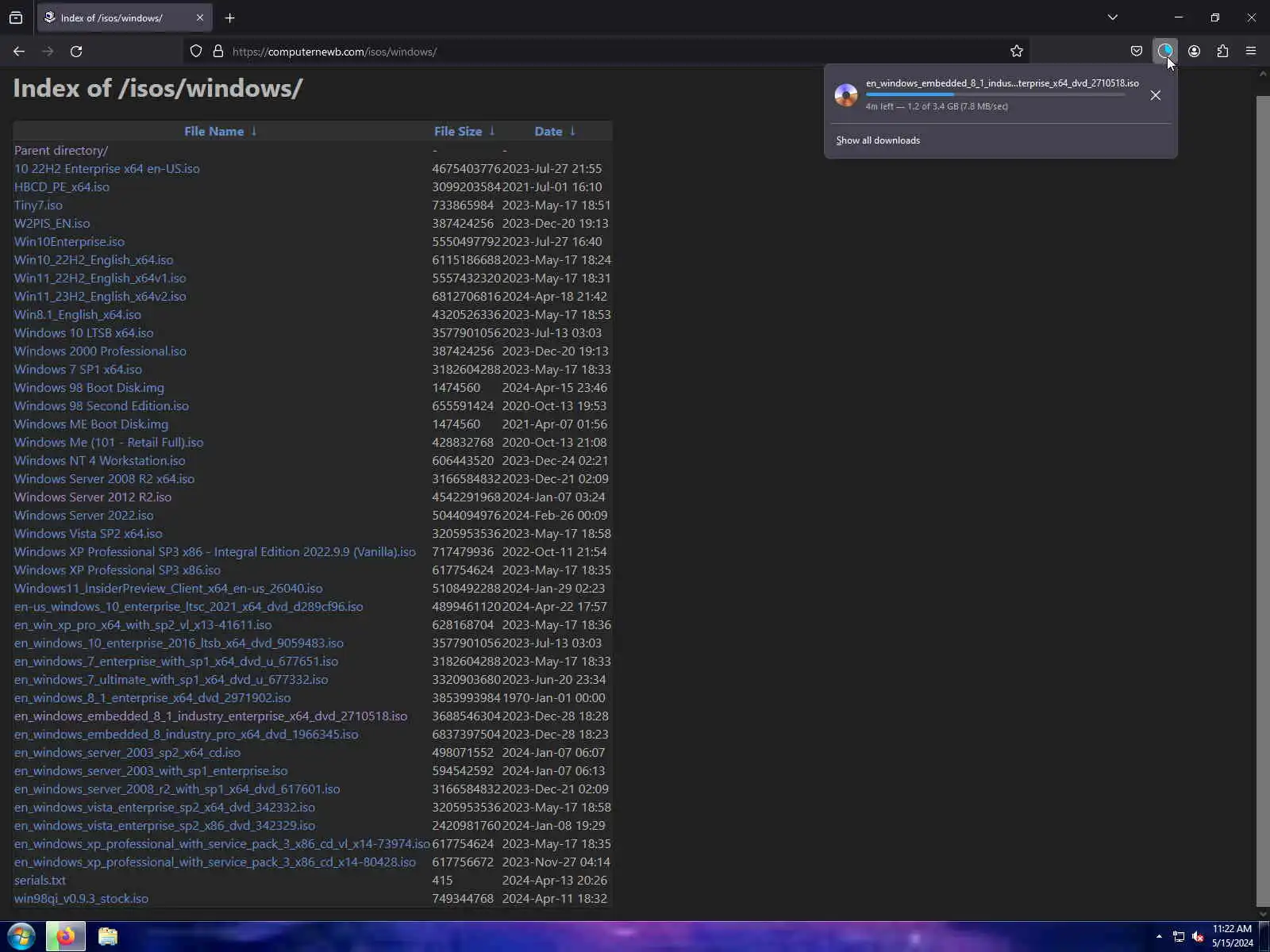Reload the current page
The image size is (1270, 952).
(x=76, y=52)
